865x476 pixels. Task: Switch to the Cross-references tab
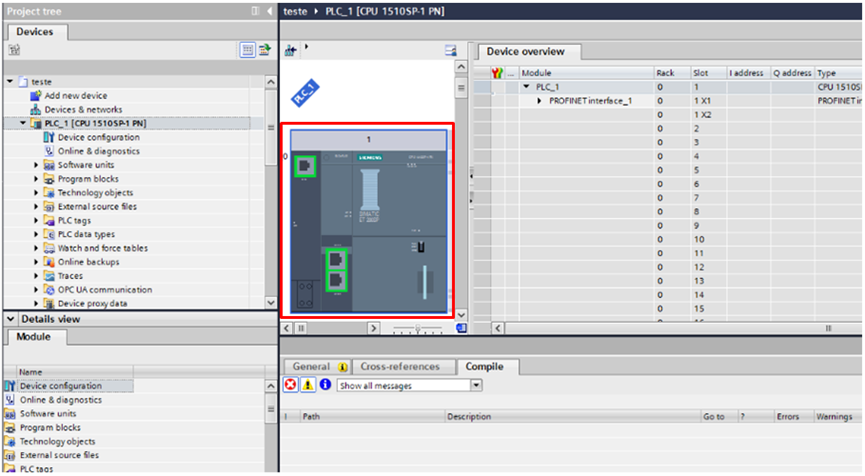[402, 367]
